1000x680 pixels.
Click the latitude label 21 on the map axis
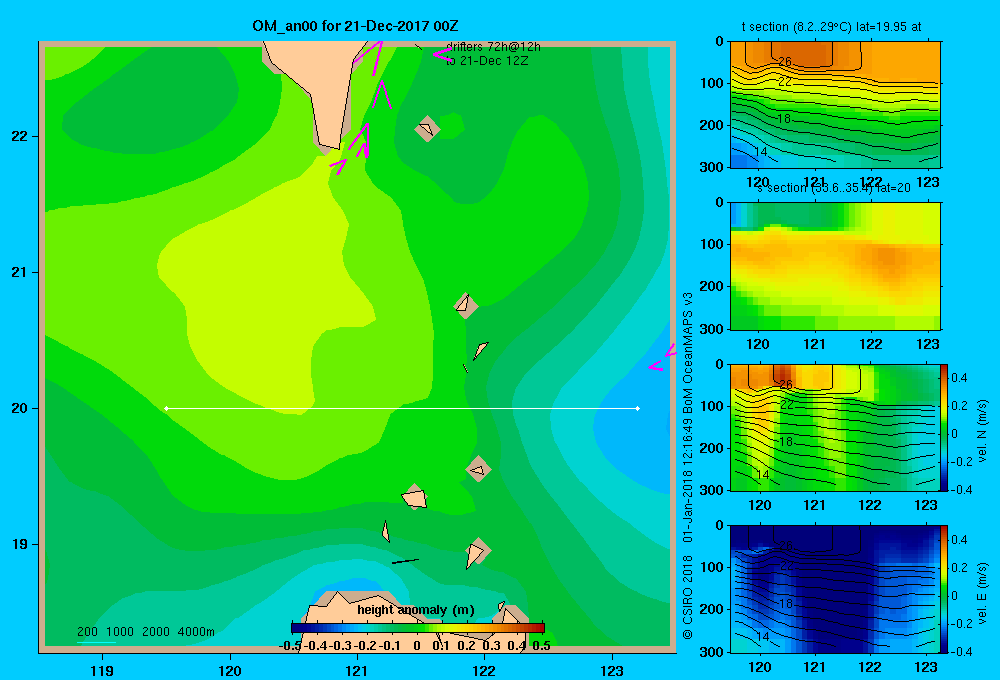[20, 272]
